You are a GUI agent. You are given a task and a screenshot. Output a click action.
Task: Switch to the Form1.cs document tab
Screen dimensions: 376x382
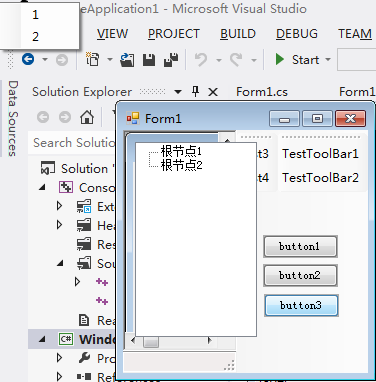[x=262, y=92]
